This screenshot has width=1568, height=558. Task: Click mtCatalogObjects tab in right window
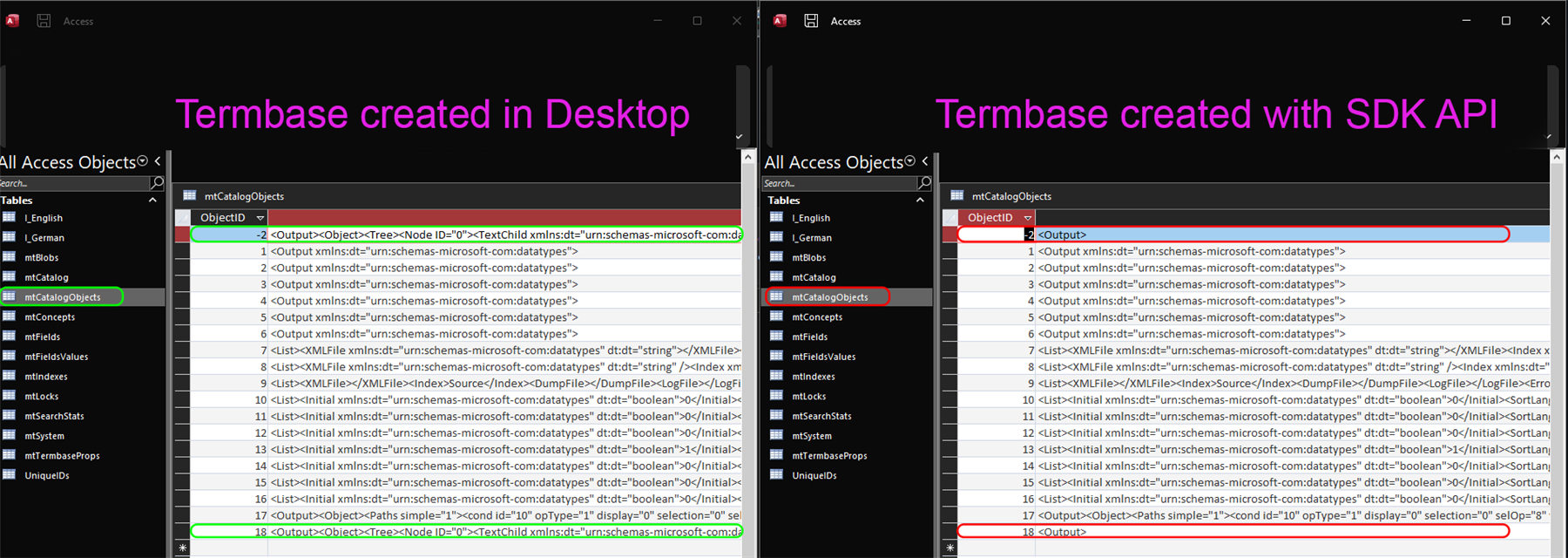1001,196
